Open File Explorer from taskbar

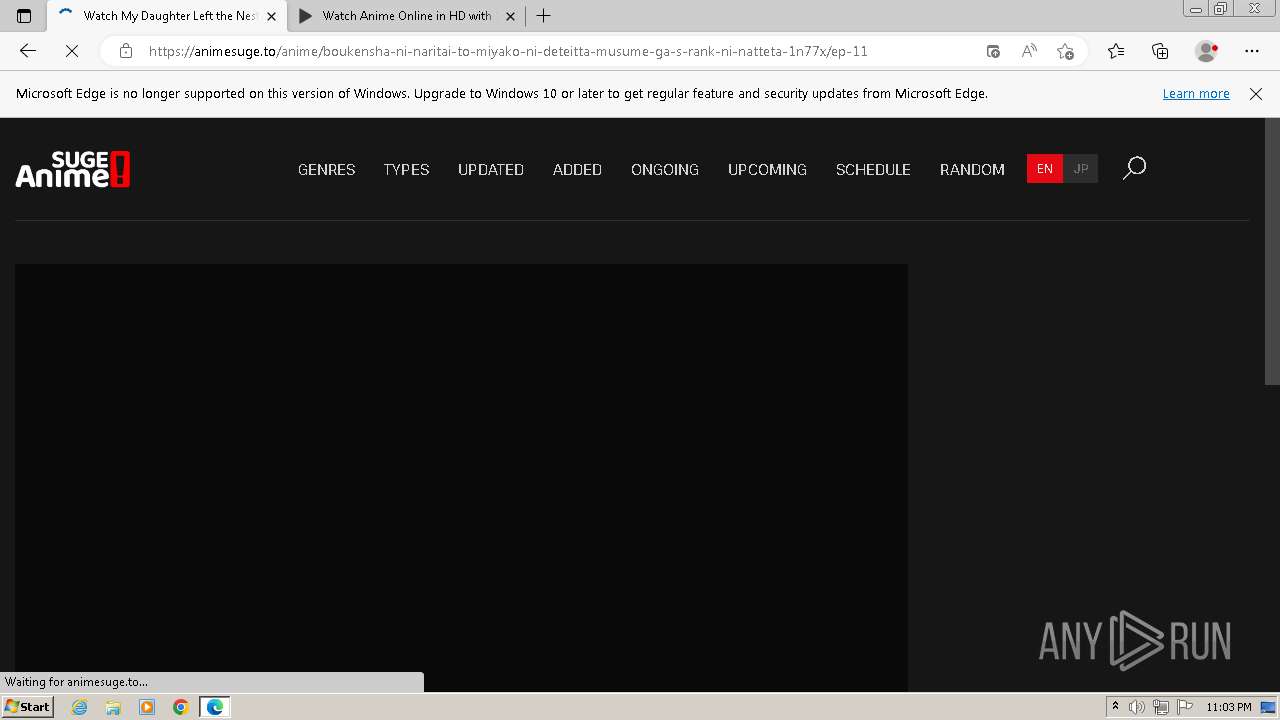[113, 707]
